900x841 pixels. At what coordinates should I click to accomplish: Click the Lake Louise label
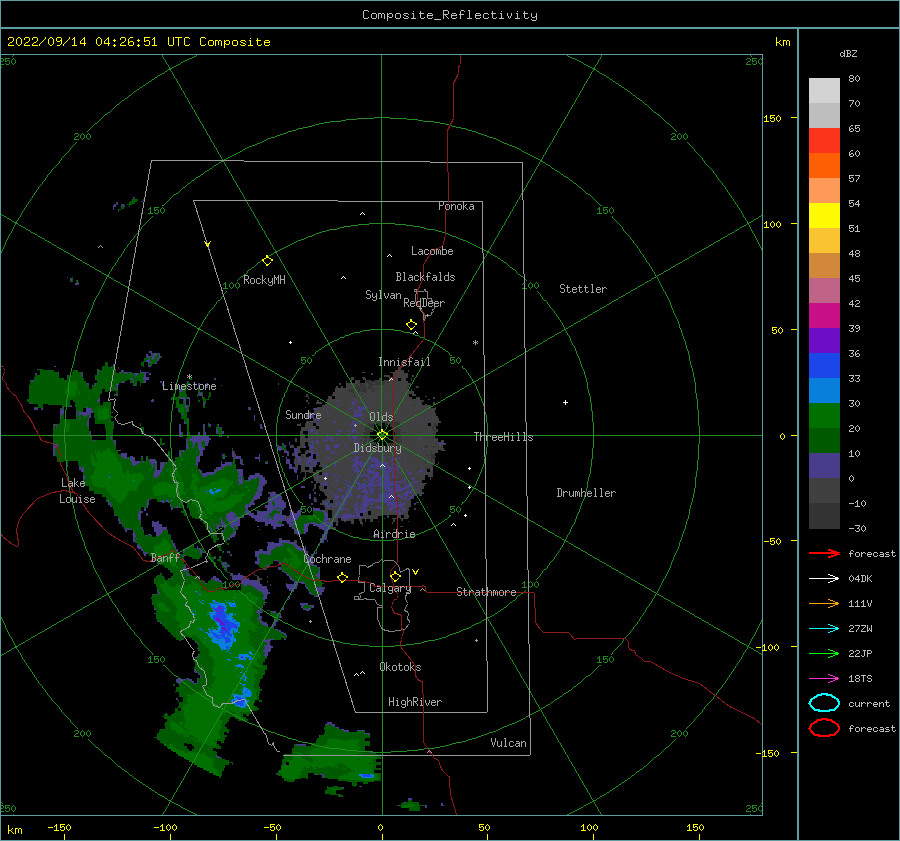pos(77,491)
